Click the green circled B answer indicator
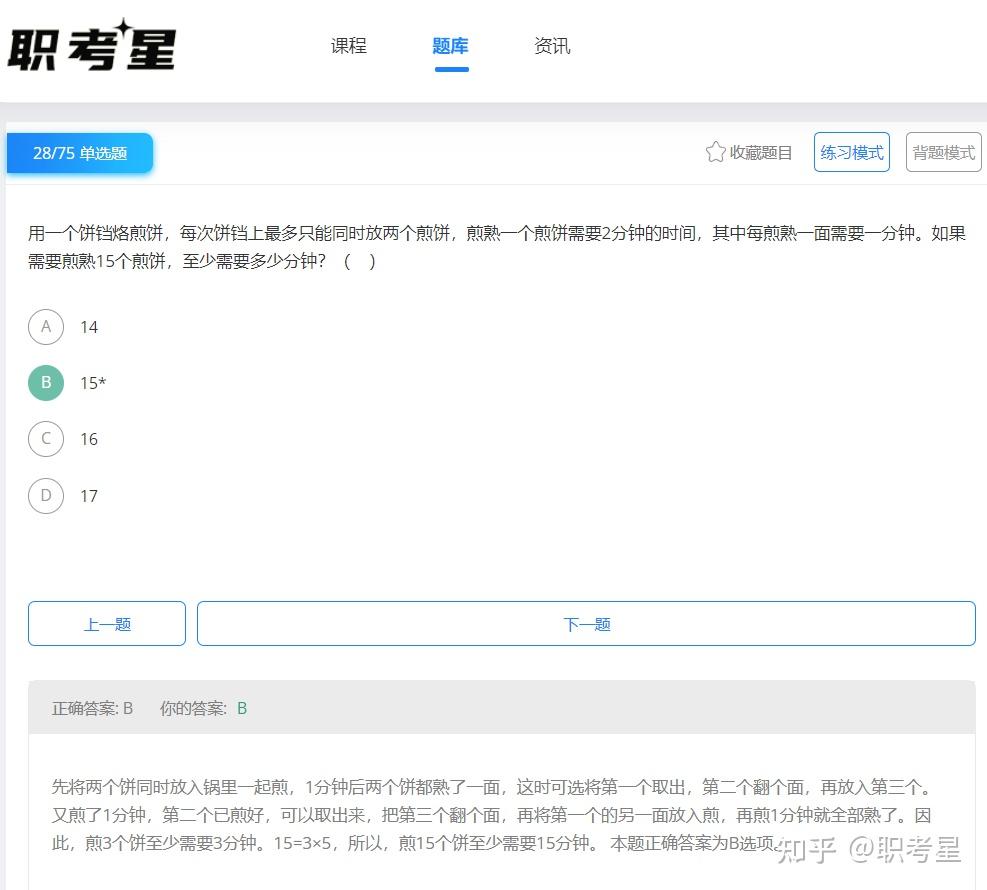 click(x=45, y=383)
